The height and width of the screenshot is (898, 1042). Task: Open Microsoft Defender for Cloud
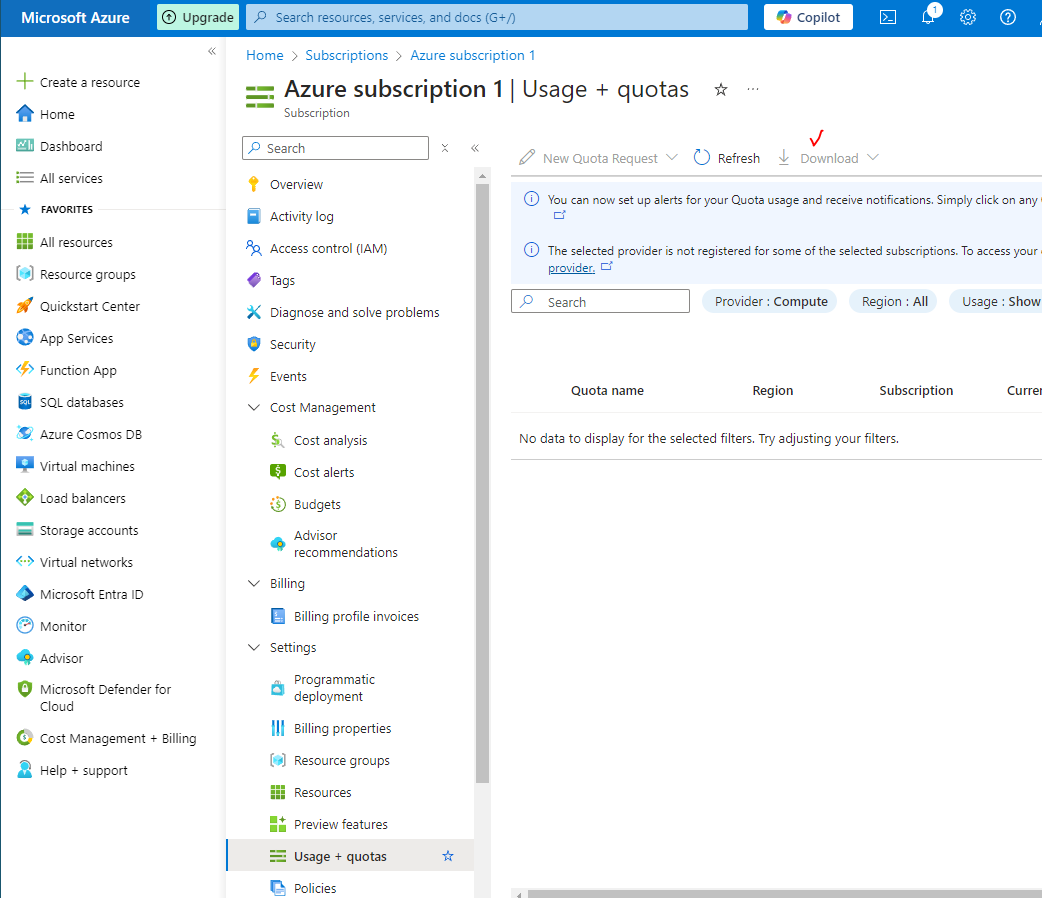[x=105, y=698]
